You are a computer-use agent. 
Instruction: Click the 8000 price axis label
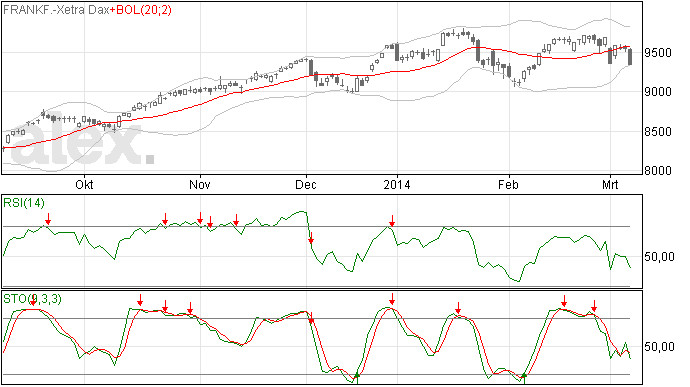click(658, 171)
